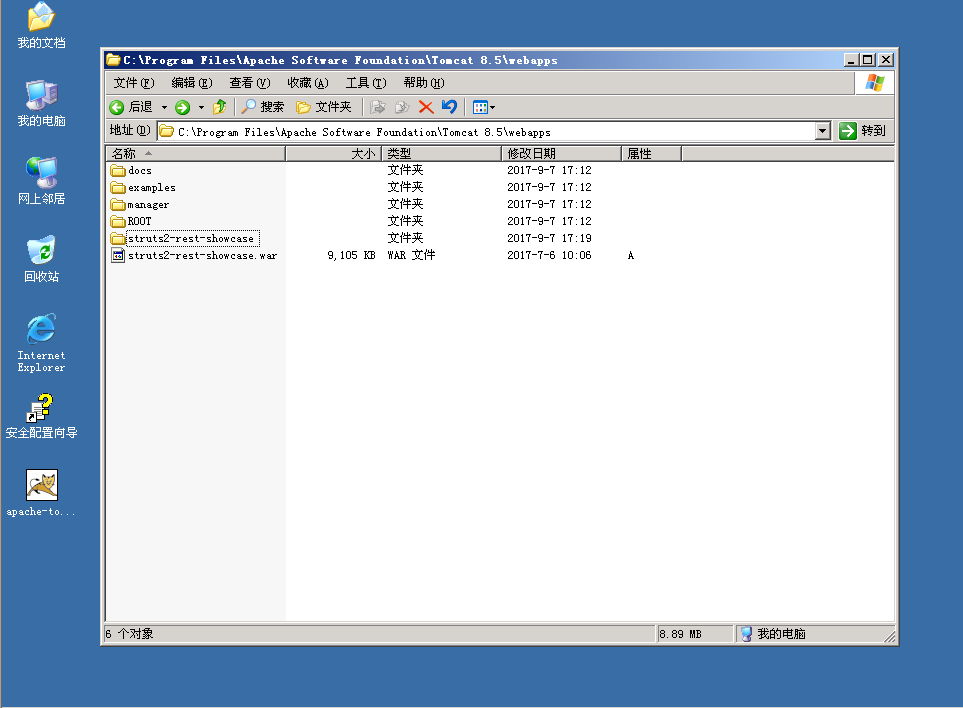Sort by the 修改日期 column header

[561, 154]
